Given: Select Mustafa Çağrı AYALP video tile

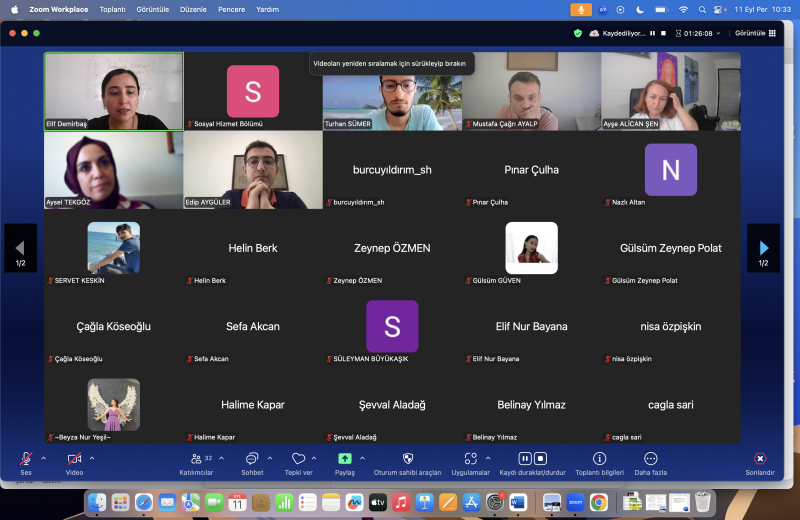Looking at the screenshot, I should (532, 91).
